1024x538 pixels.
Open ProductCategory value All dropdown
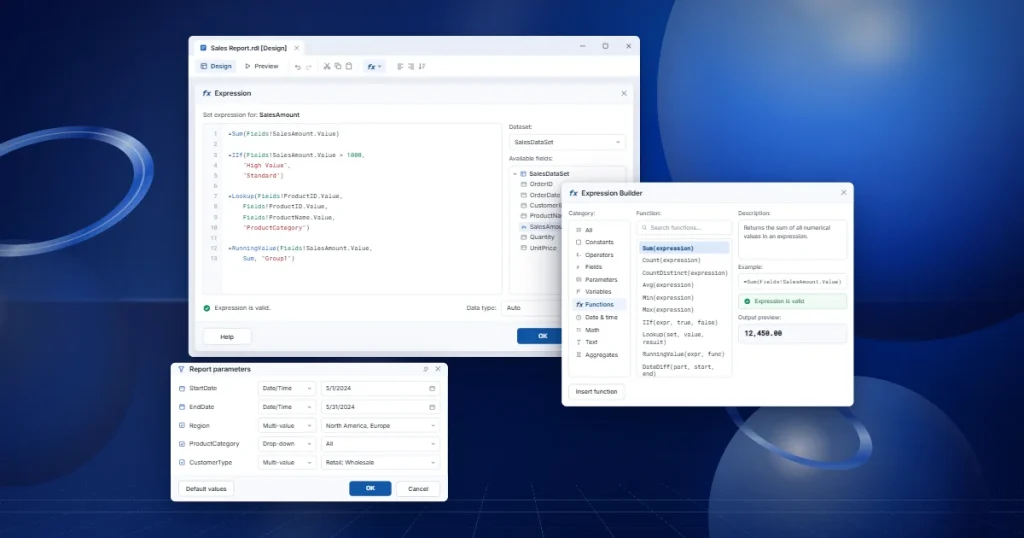pos(380,444)
